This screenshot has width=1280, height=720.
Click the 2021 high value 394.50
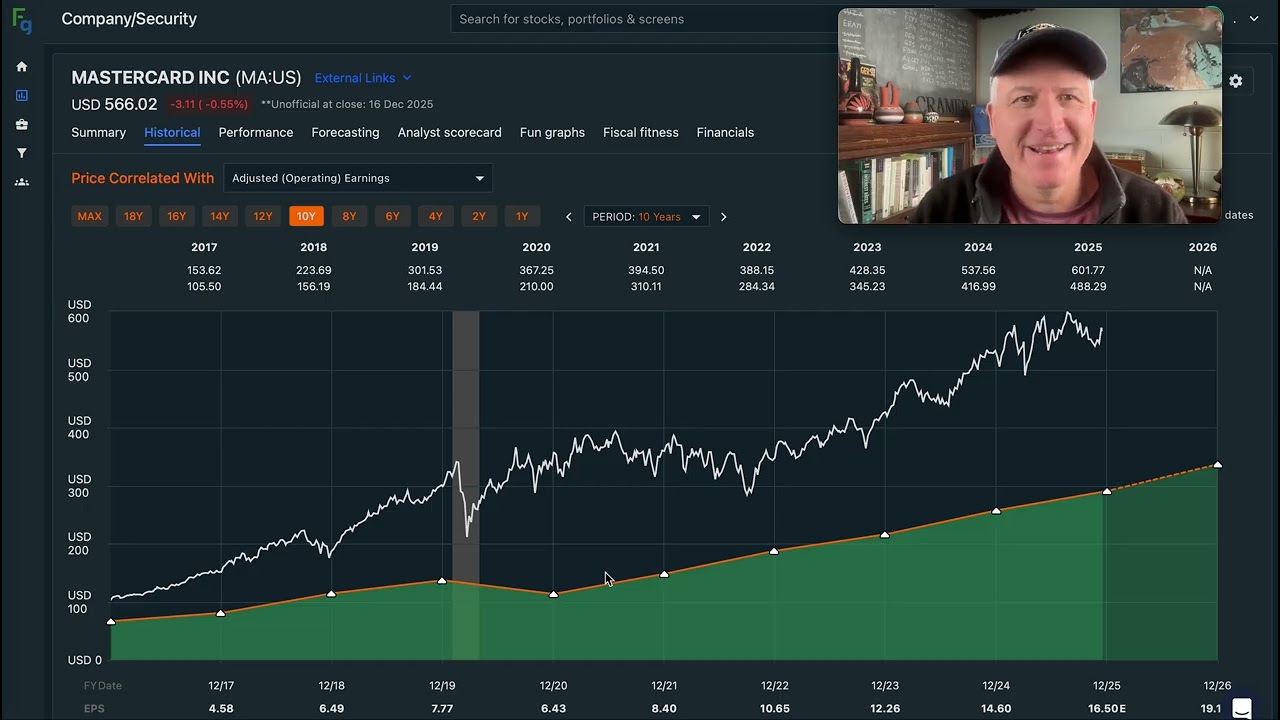coord(646,270)
